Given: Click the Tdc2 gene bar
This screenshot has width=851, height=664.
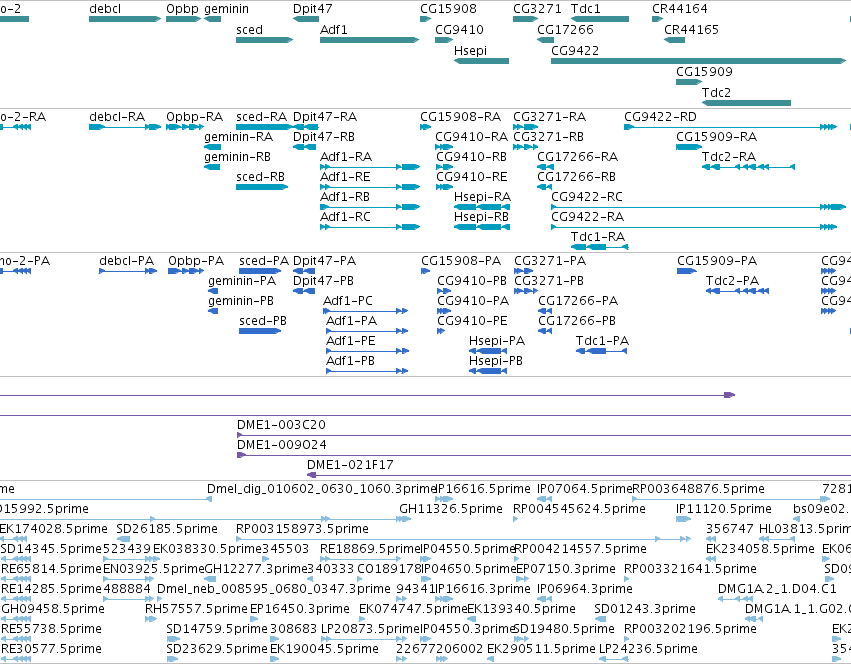Looking at the screenshot, I should pyautogui.click(x=746, y=103).
